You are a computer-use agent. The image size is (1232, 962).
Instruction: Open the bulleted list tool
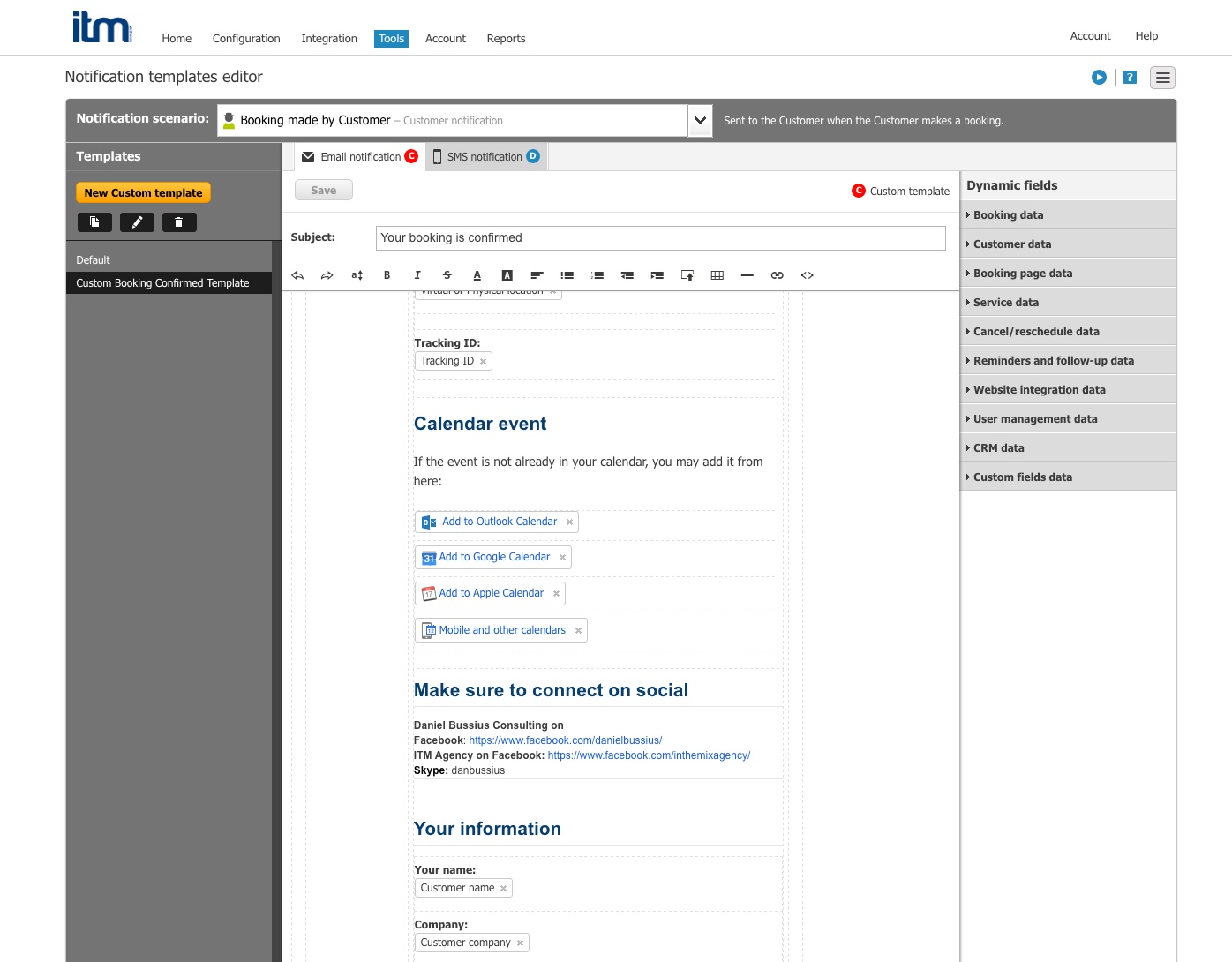567,275
